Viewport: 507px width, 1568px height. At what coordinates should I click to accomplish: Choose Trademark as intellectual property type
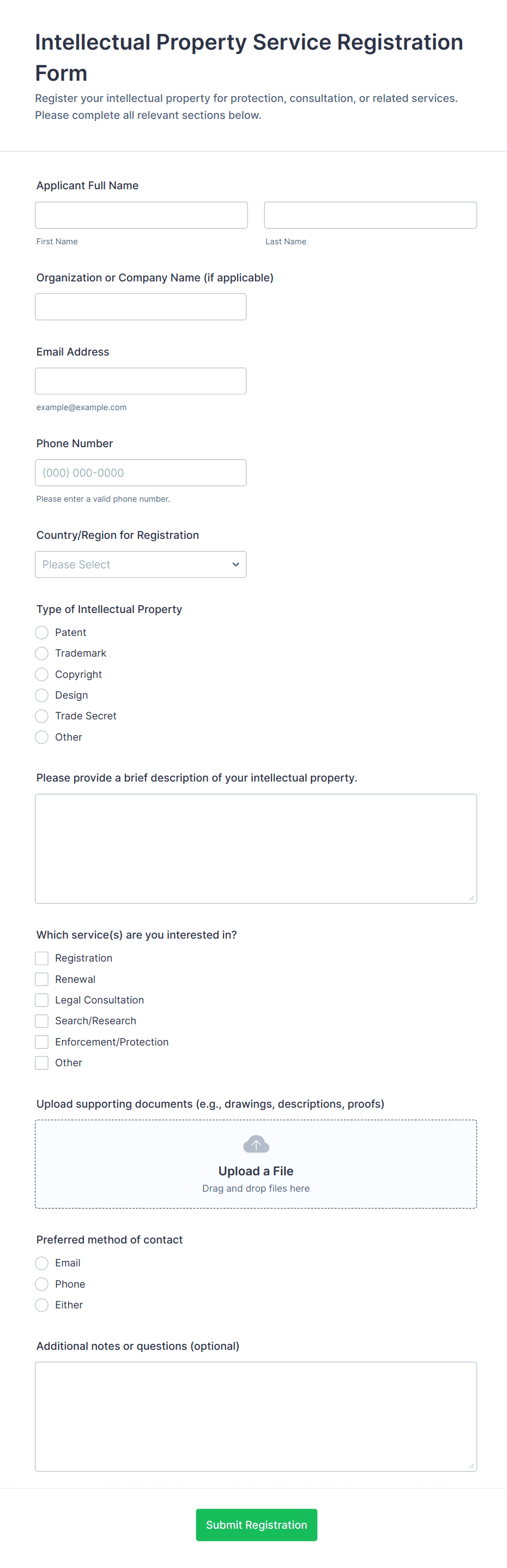[x=42, y=653]
